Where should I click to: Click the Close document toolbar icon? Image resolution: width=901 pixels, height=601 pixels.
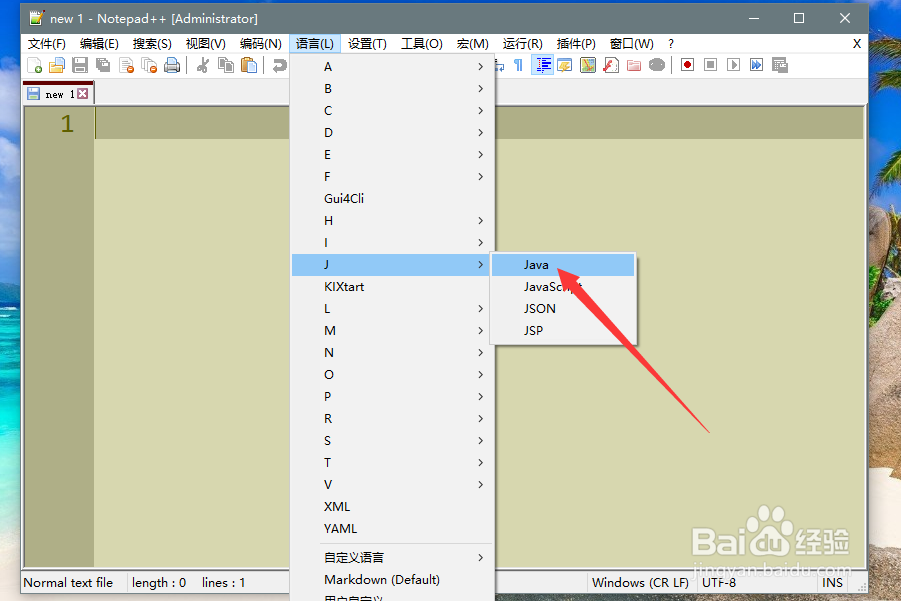126,66
